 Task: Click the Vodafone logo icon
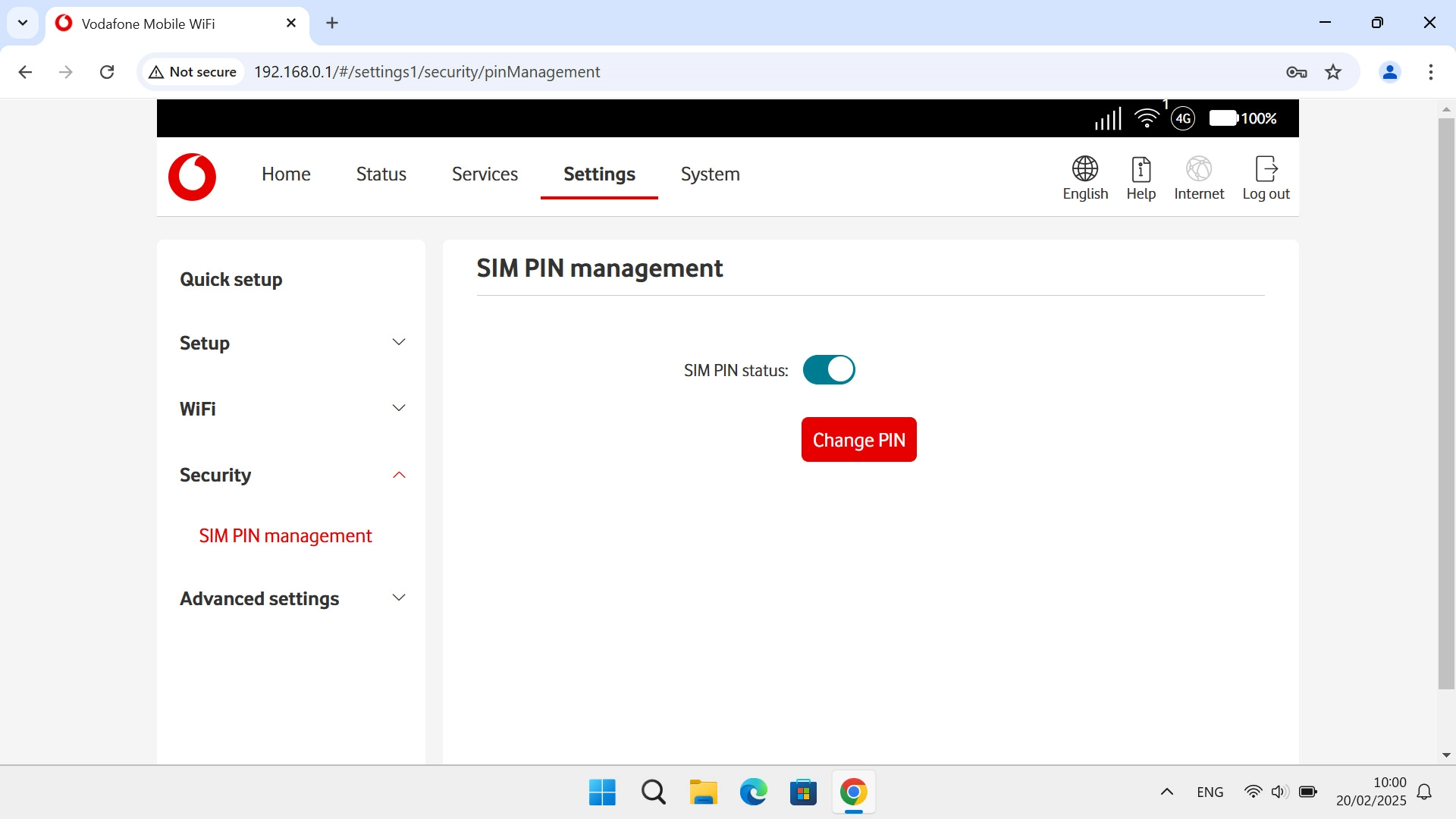[192, 177]
